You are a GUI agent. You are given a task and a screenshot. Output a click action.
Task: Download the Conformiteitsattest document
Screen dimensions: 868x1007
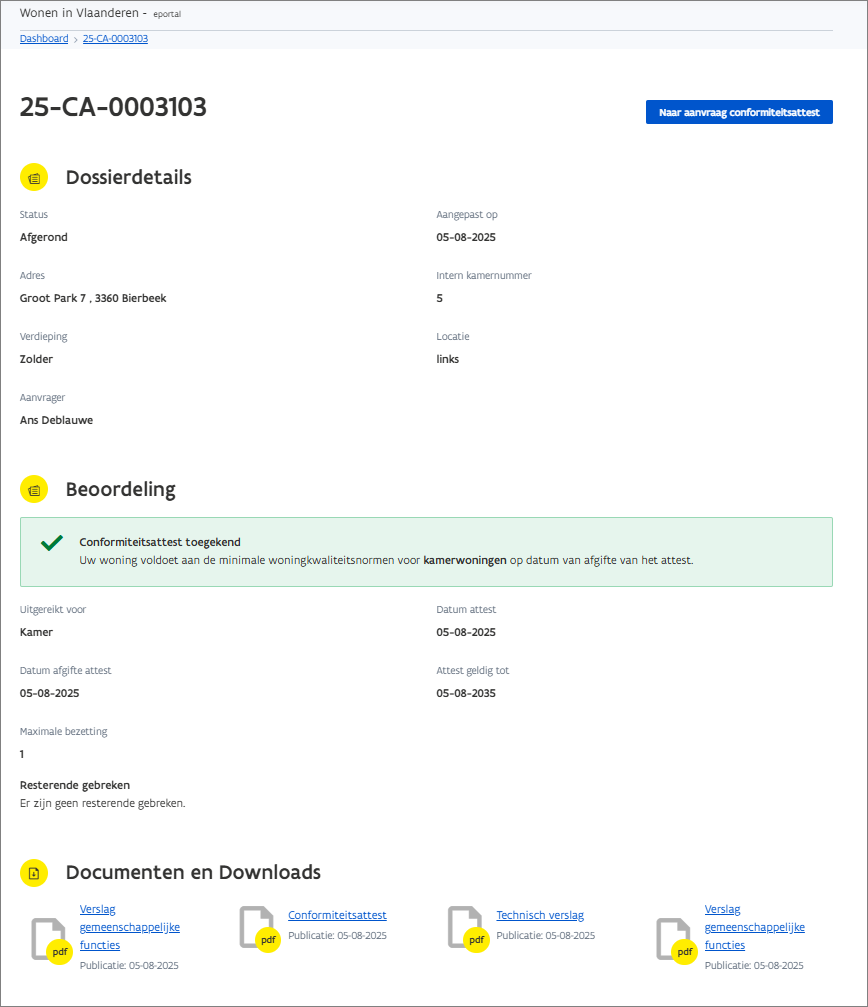(337, 915)
